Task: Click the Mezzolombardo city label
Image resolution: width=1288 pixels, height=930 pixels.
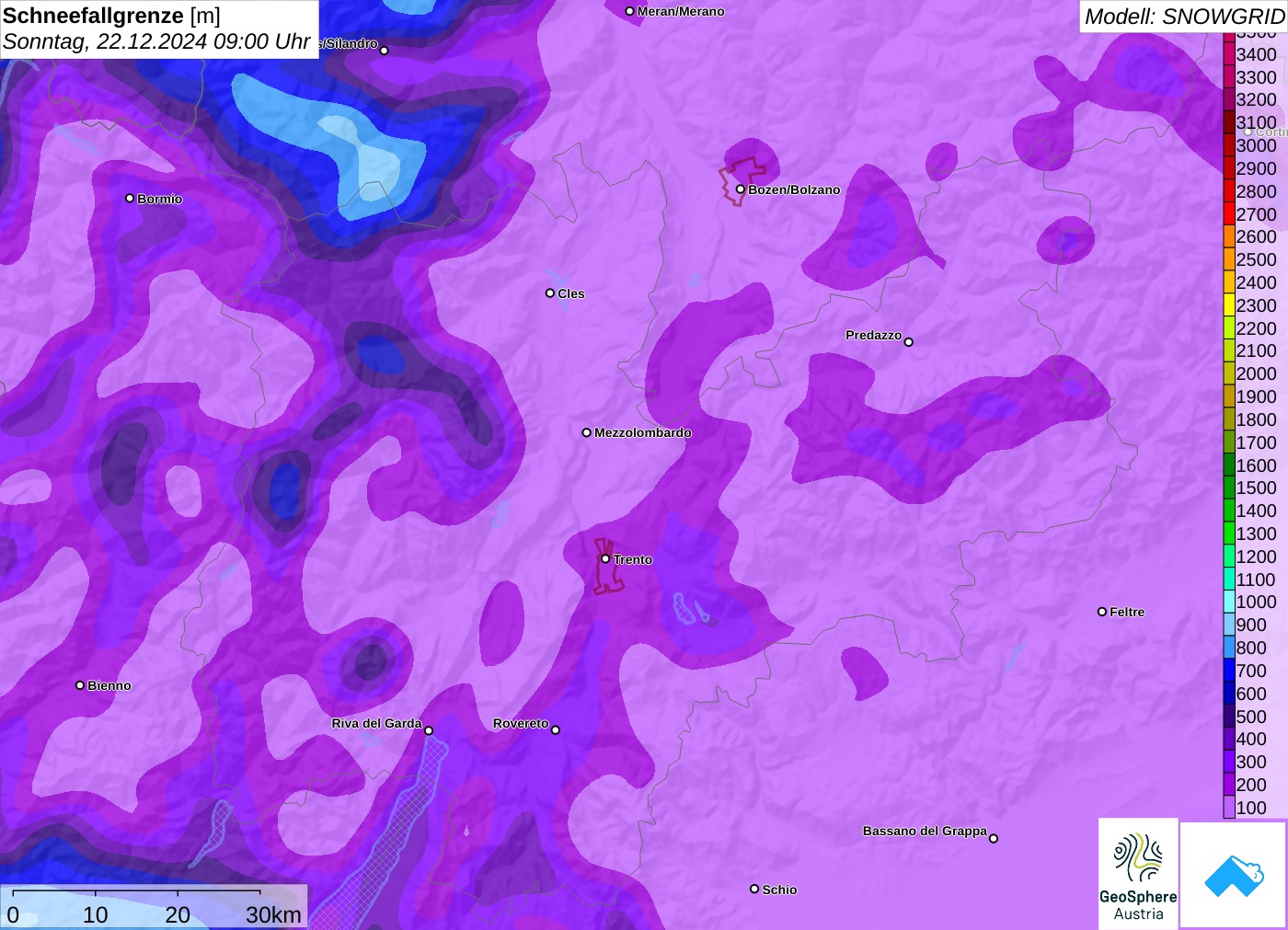Action: click(643, 432)
